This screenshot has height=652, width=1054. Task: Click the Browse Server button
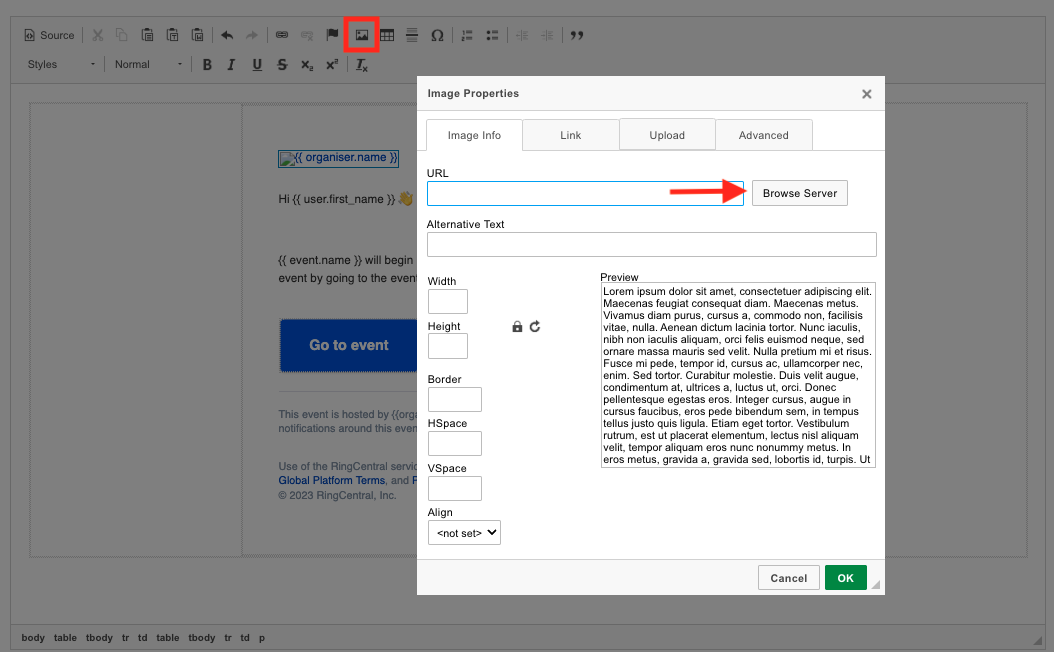click(800, 193)
